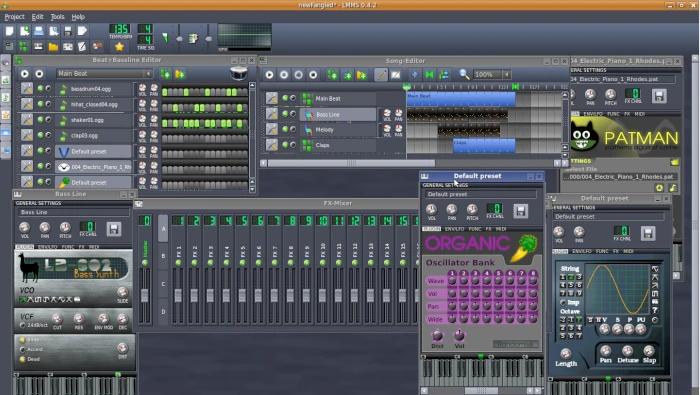Open the FUNC tab in Bass Line window
The width and height of the screenshot is (700, 395).
click(68, 247)
